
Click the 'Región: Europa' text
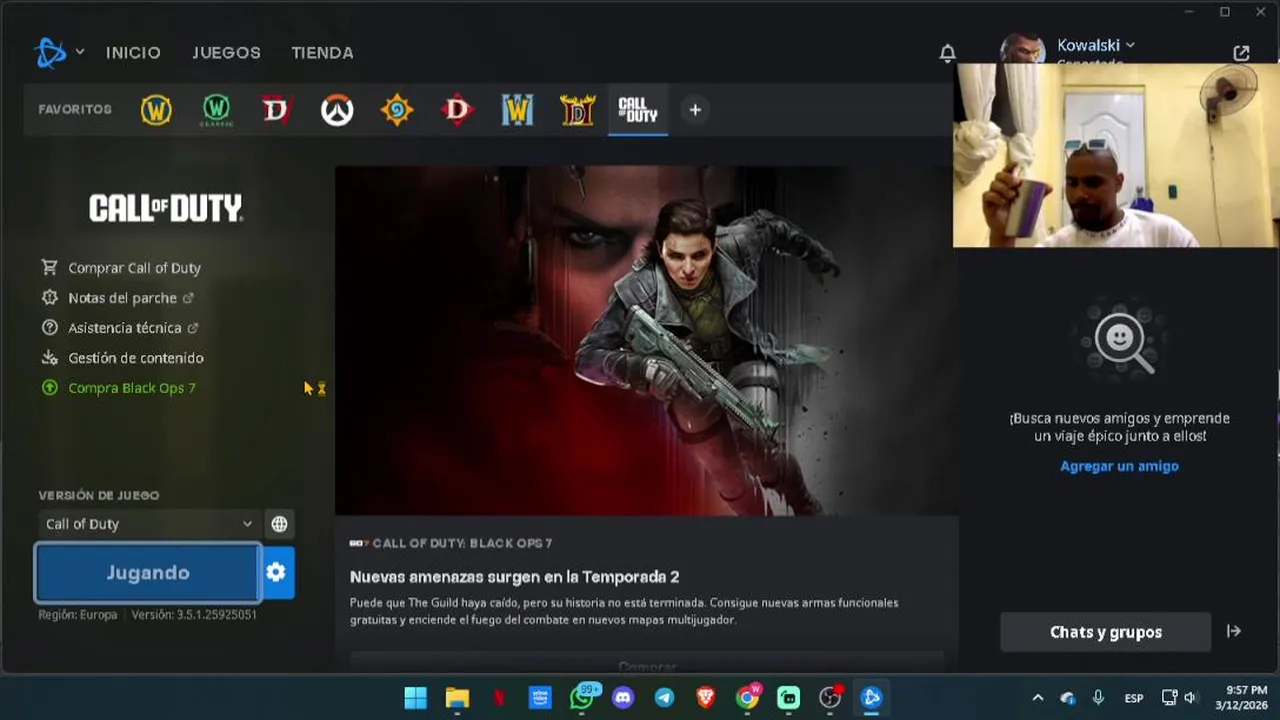(x=78, y=615)
